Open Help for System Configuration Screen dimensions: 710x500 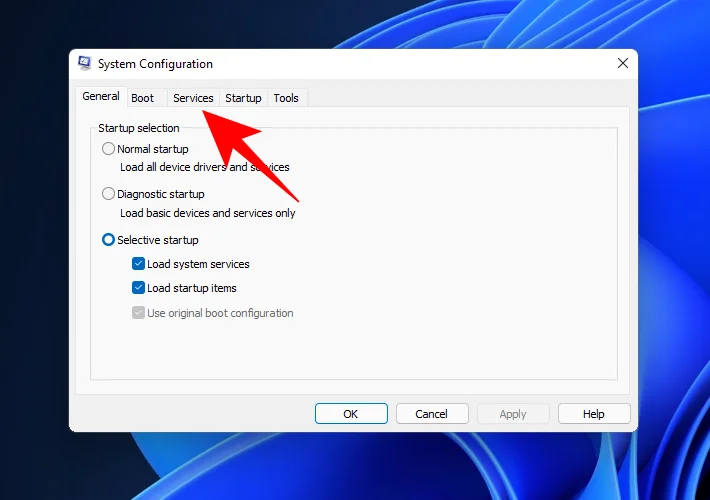594,414
